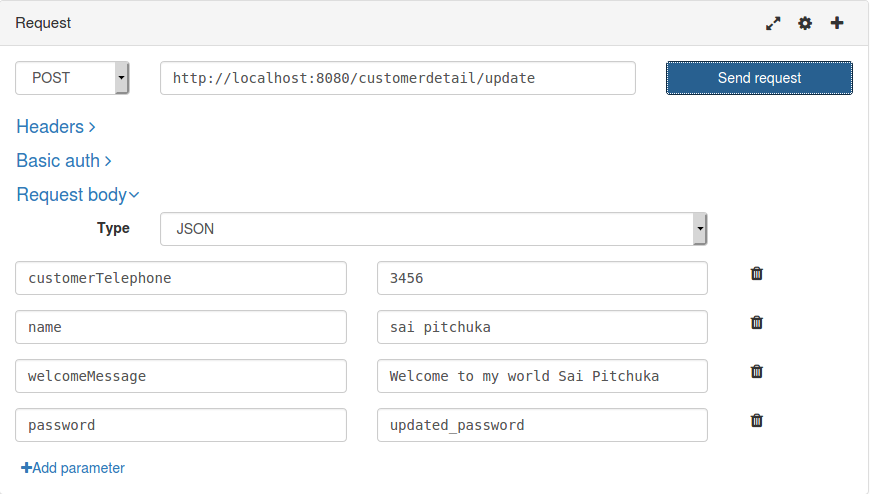Screen dimensions: 871x494
Task: Focus the request URL input field
Action: 398,78
